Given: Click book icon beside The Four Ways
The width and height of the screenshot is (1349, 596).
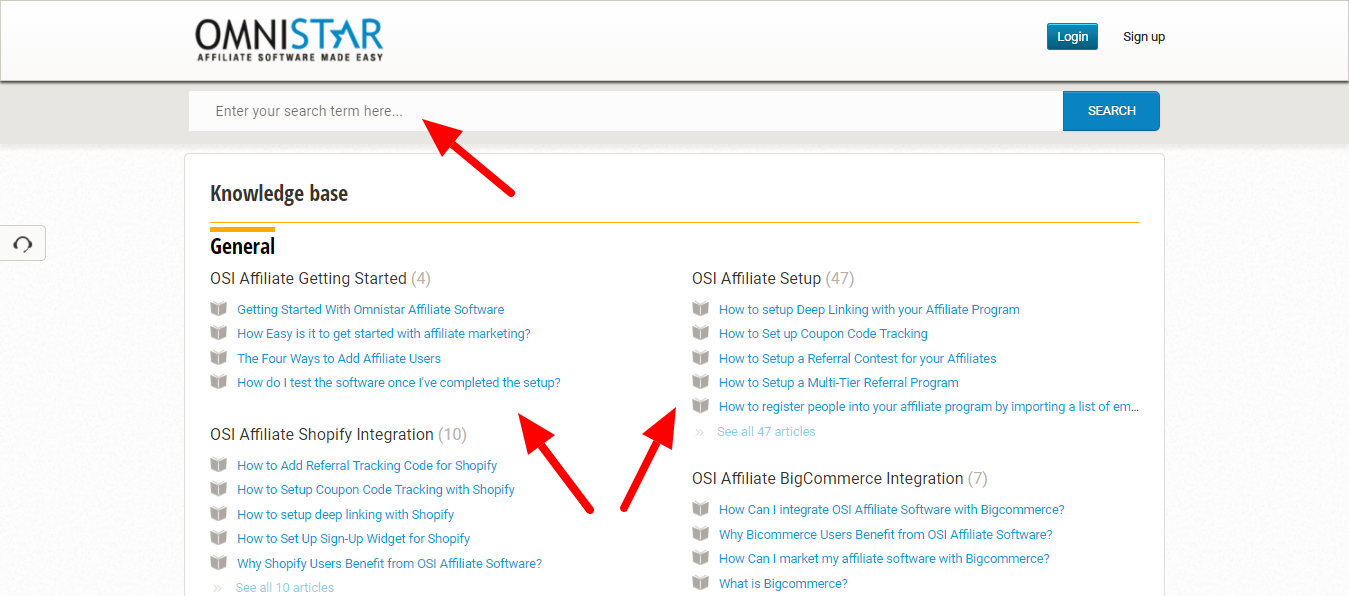Looking at the screenshot, I should pos(219,358).
